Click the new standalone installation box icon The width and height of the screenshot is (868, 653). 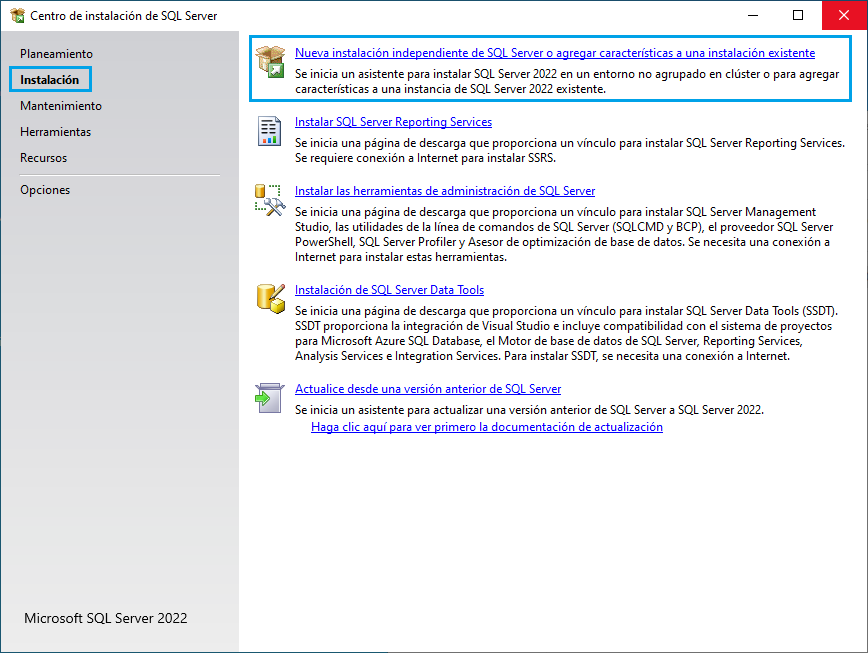pyautogui.click(x=270, y=61)
